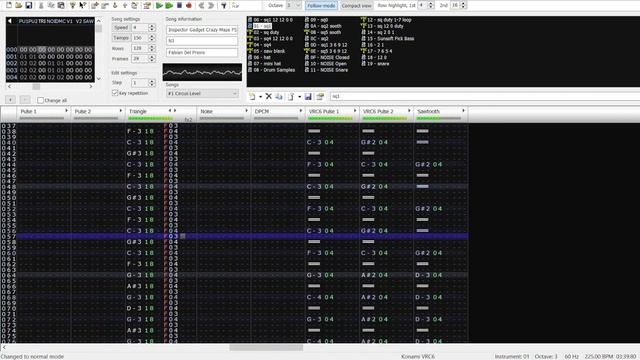Add a new frame with toolbar icon
The image size is (640, 360).
tap(95, 5)
